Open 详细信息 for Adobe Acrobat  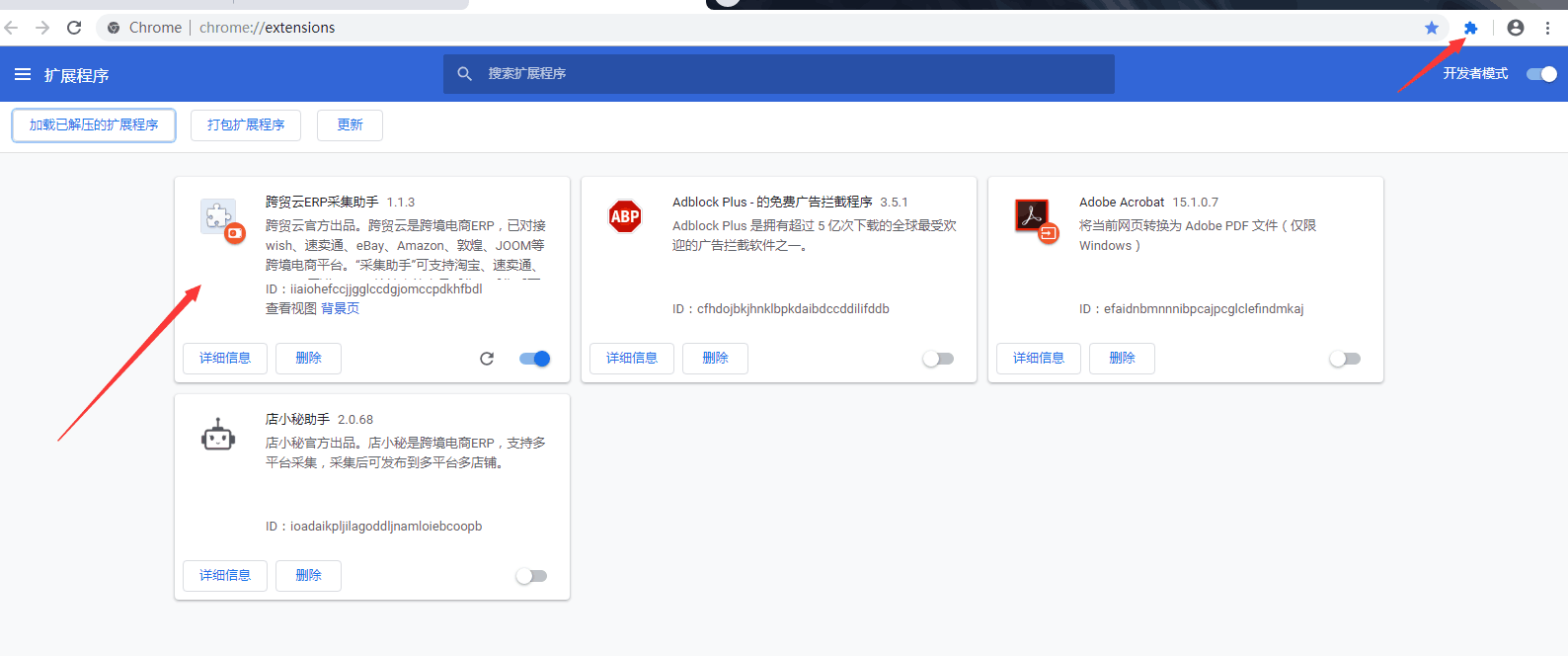(x=1039, y=359)
